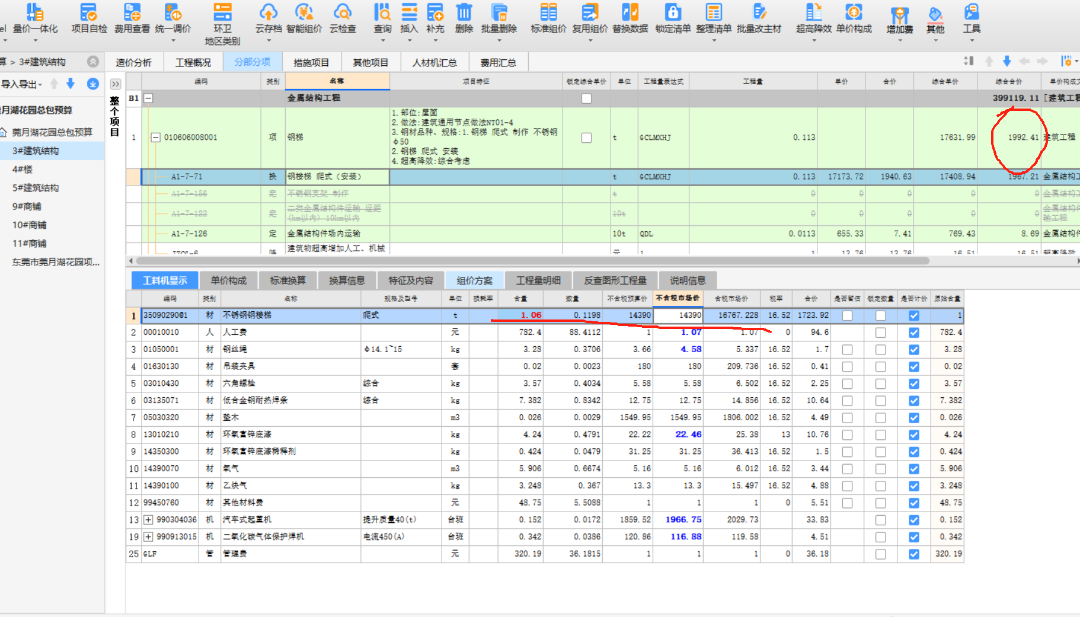Click the blue circular download icon in sidebar
This screenshot has width=1080, height=617.
click(92, 84)
